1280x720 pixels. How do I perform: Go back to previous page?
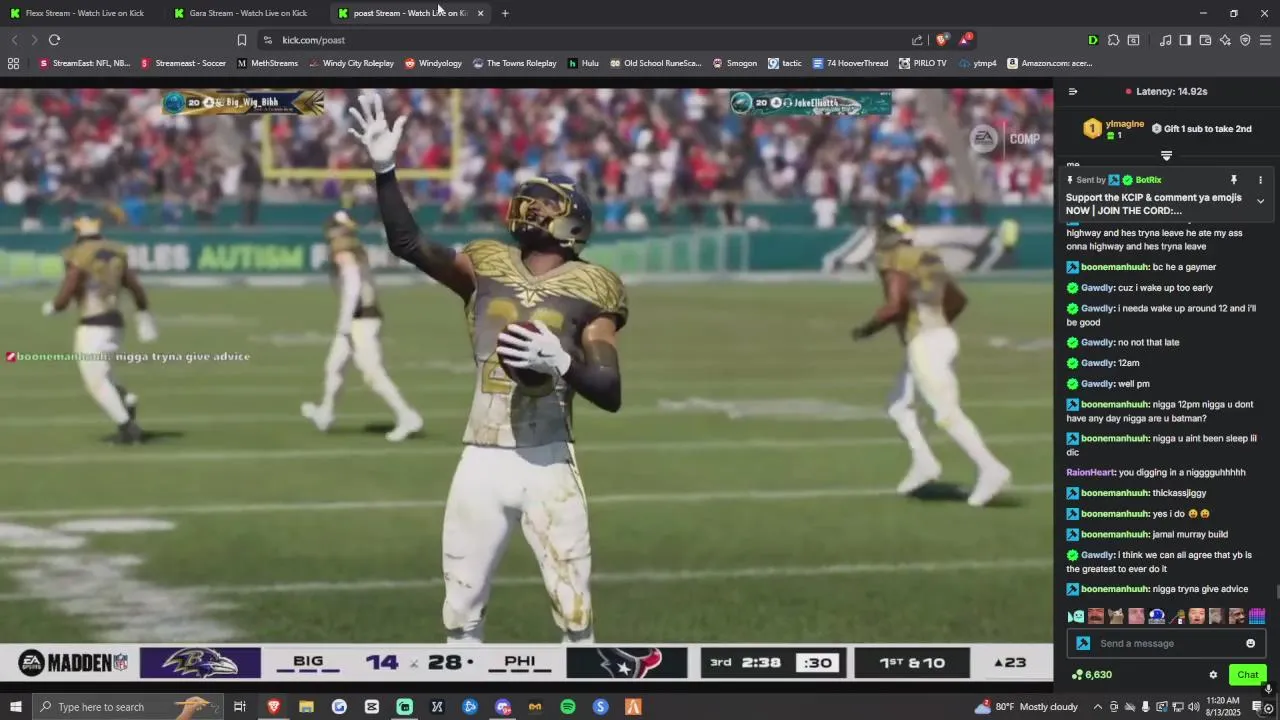coord(14,40)
